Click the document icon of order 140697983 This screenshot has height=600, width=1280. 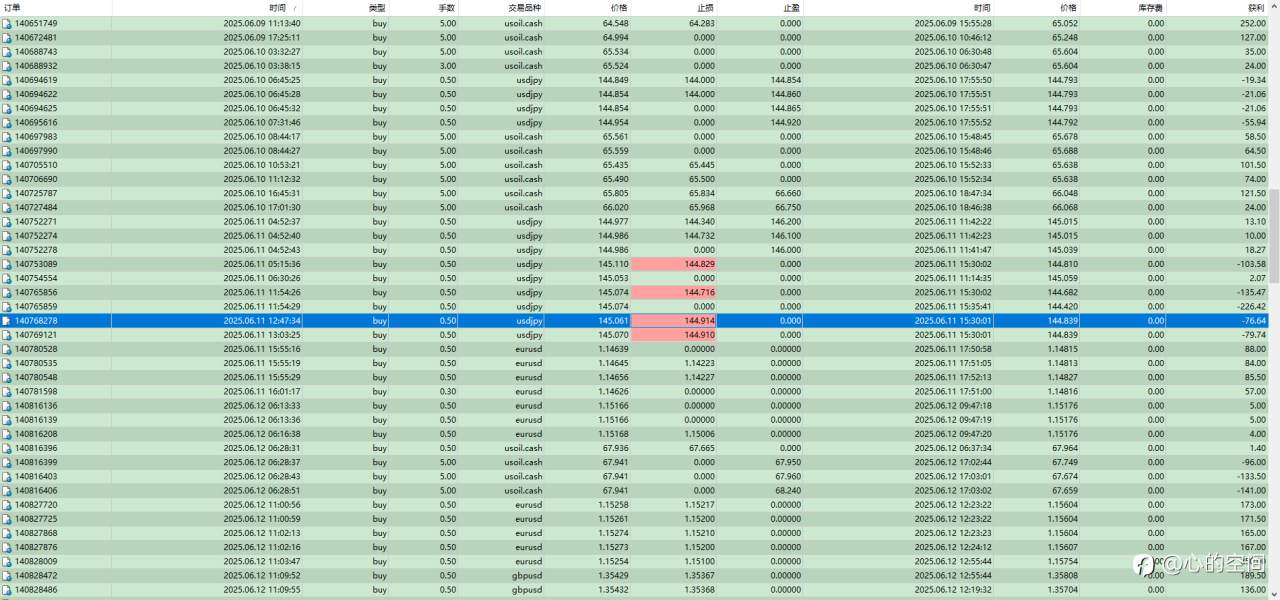[x=6, y=137]
